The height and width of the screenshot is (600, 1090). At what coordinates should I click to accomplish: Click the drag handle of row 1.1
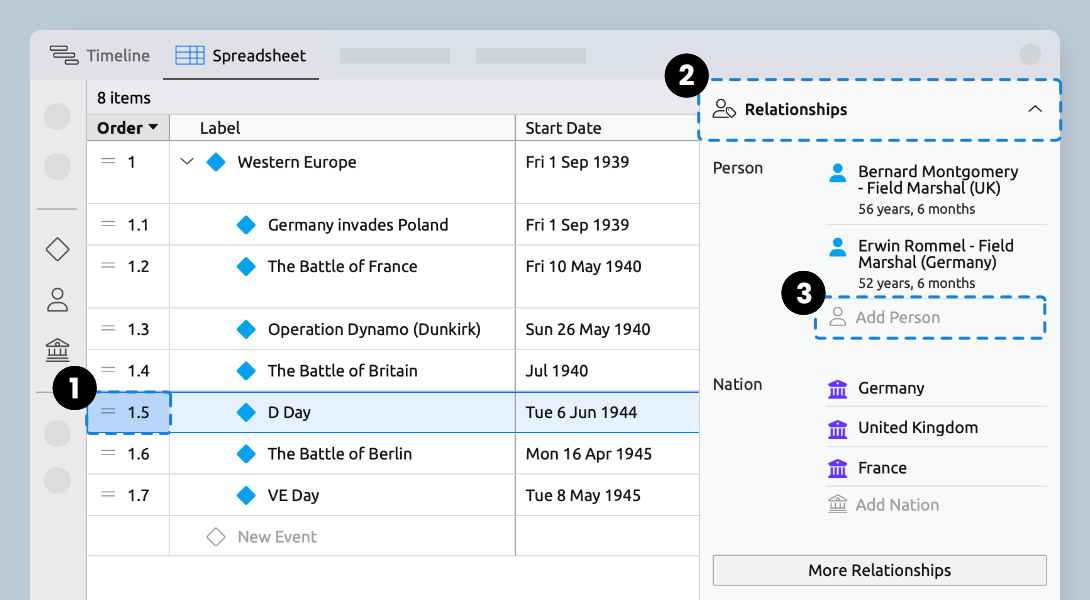coord(108,224)
